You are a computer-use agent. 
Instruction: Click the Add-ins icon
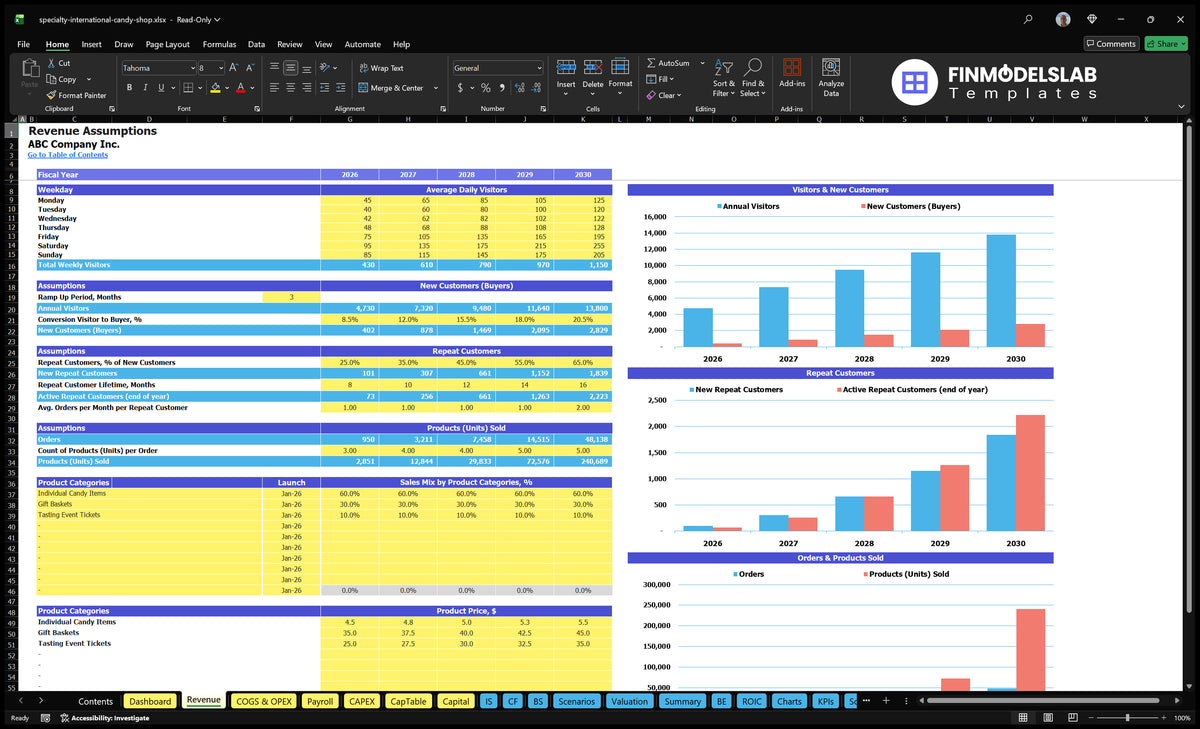[x=792, y=68]
